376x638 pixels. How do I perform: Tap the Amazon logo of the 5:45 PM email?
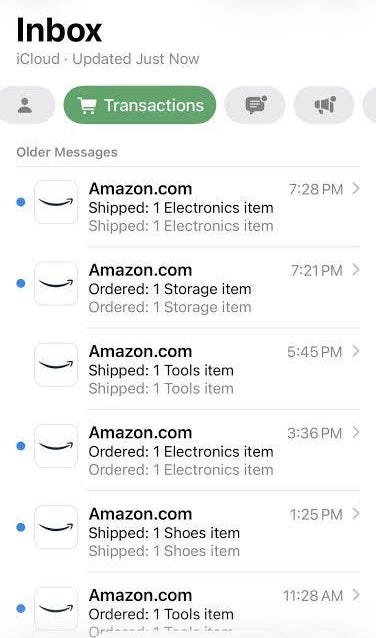tap(56, 365)
